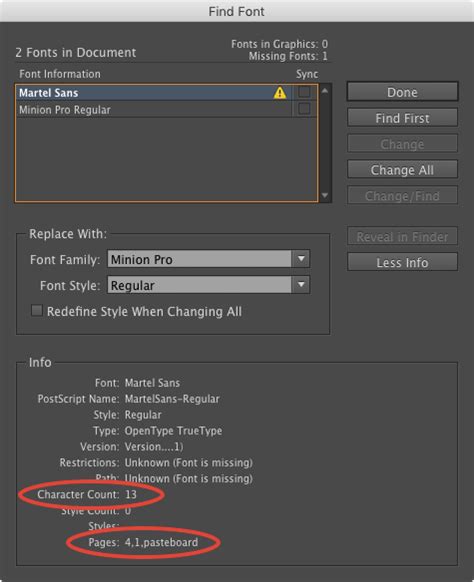
Task: Open the Font Style dropdown arrow
Action: click(x=301, y=285)
